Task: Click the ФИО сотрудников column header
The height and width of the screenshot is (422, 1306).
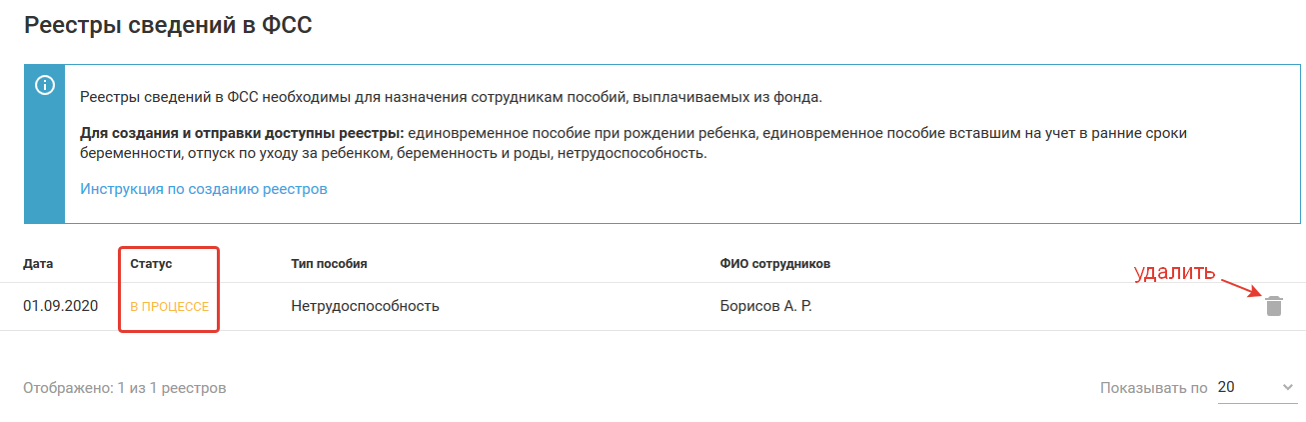Action: click(775, 265)
